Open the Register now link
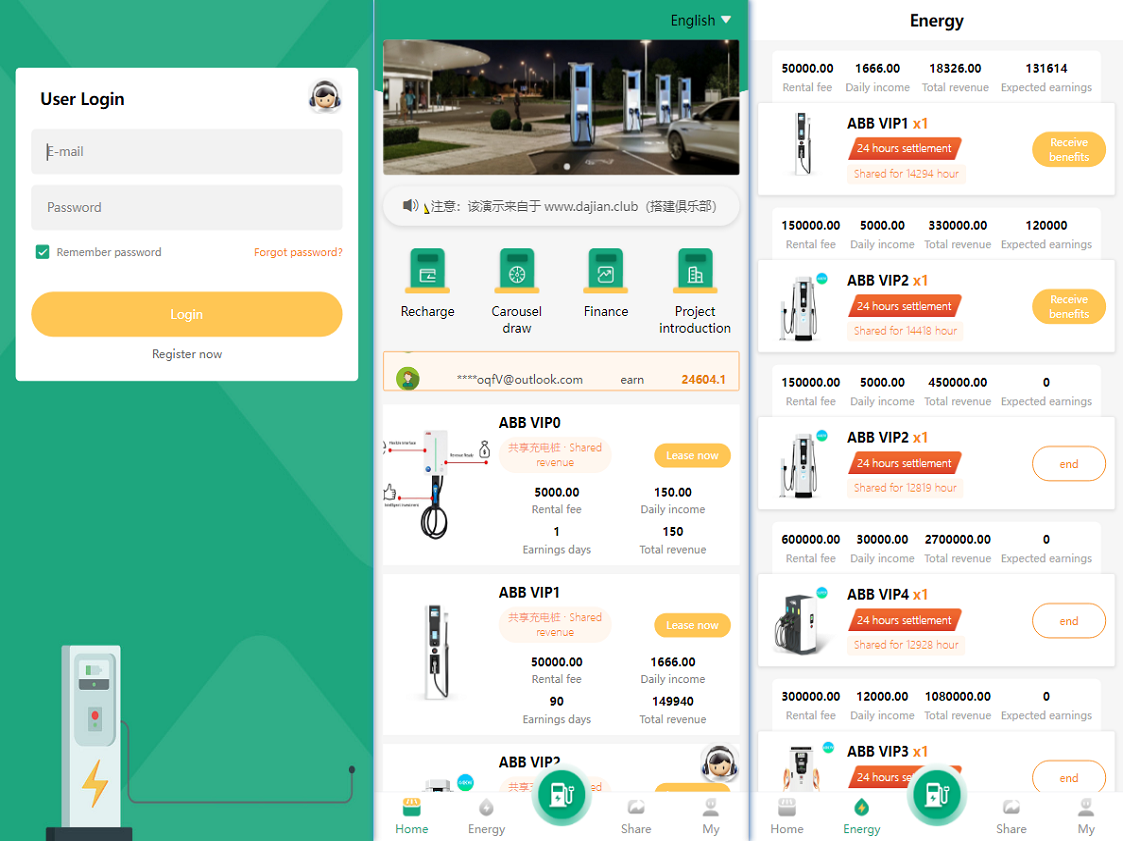The height and width of the screenshot is (841, 1123). tap(186, 354)
